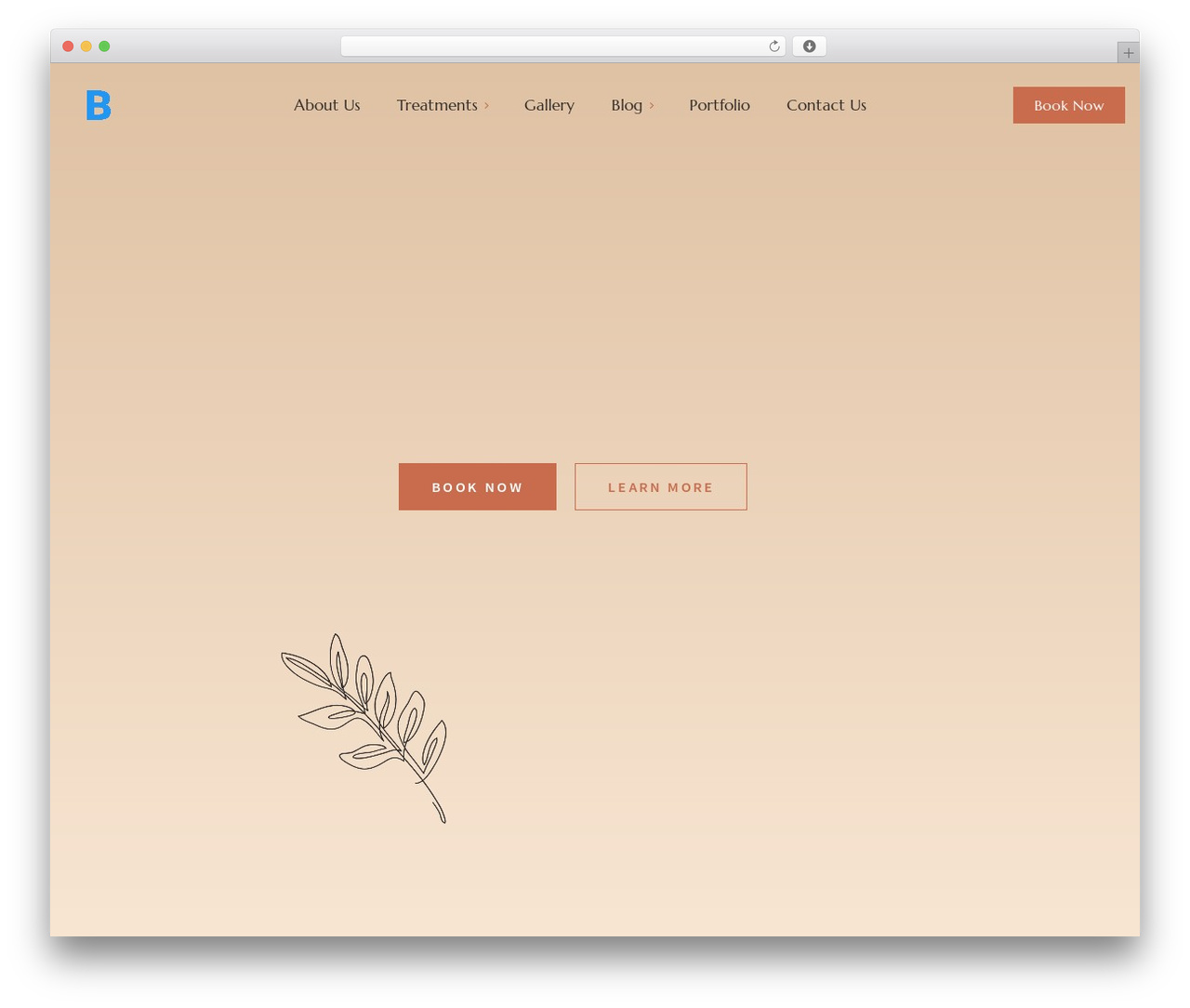Click the filled BOOK NOW hero button

coord(478,487)
